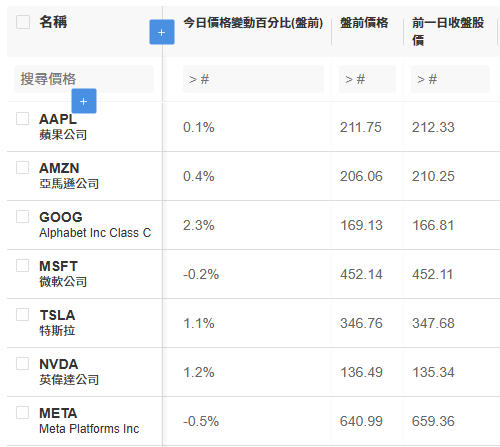Open the META Meta Platforms Inc entry
The width and height of the screenshot is (500, 447).
point(89,421)
